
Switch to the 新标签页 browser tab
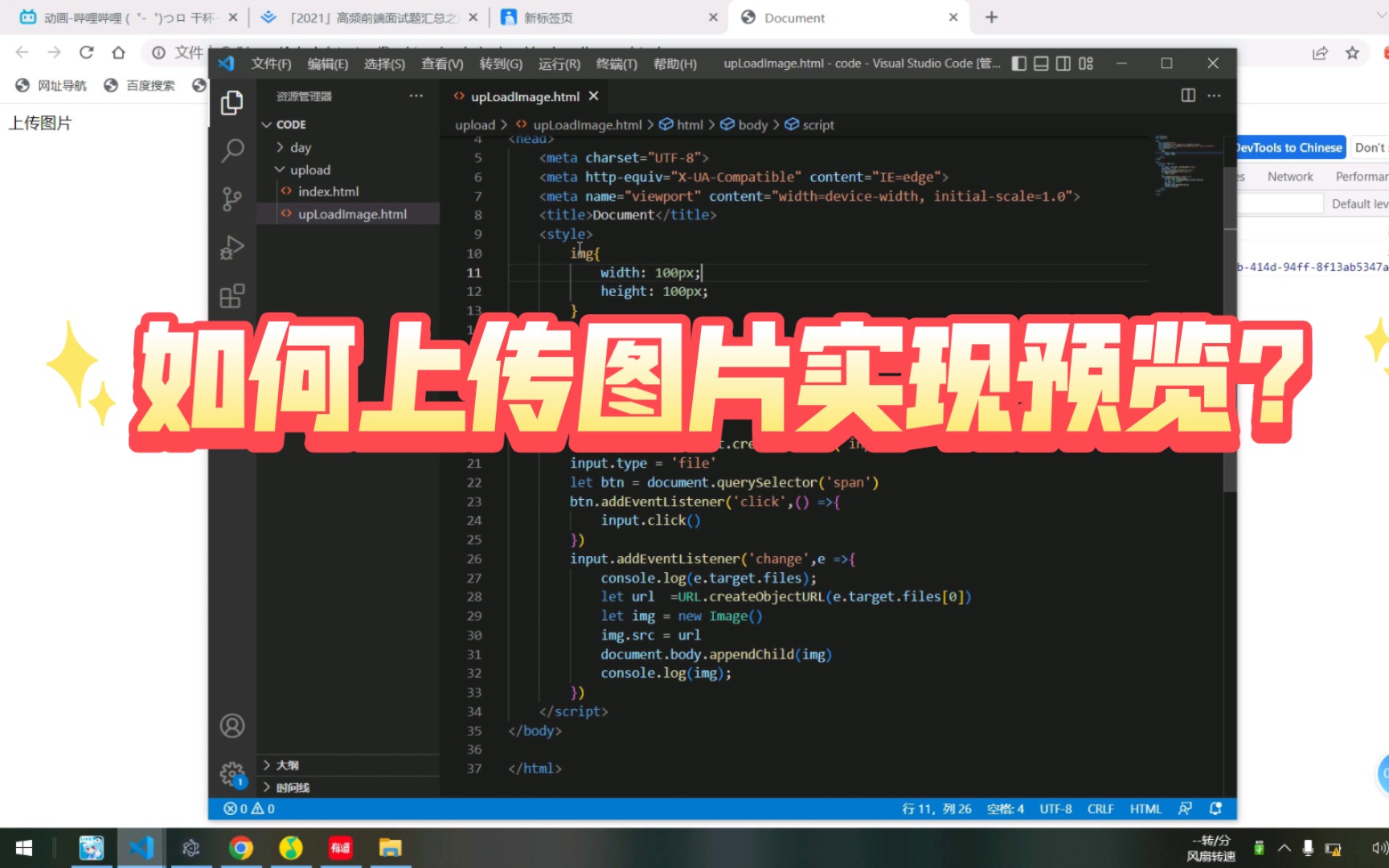607,18
